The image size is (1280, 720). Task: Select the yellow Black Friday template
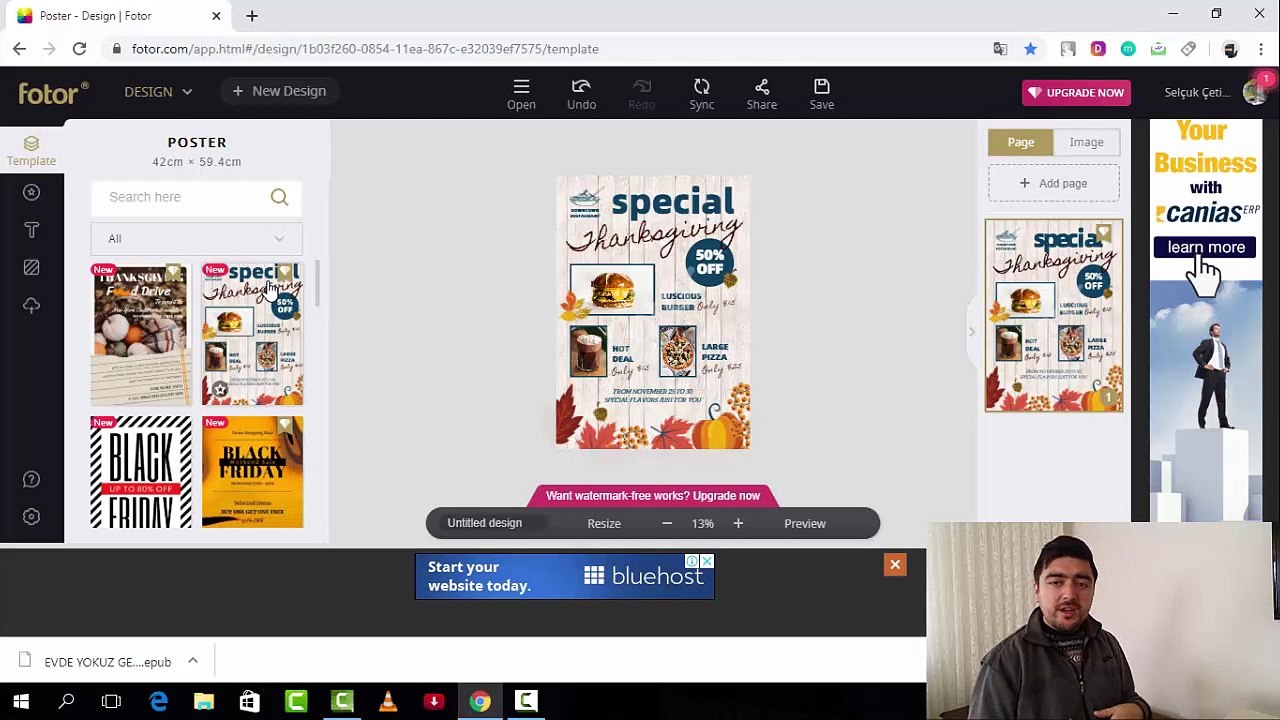[x=252, y=472]
